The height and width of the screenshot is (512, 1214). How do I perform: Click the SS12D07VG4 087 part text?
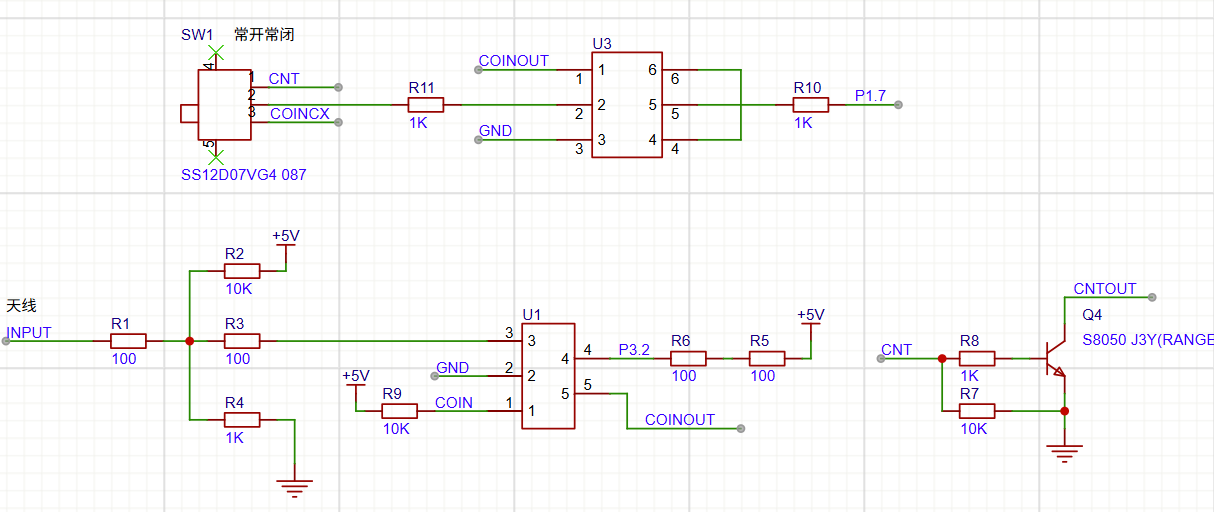243,175
